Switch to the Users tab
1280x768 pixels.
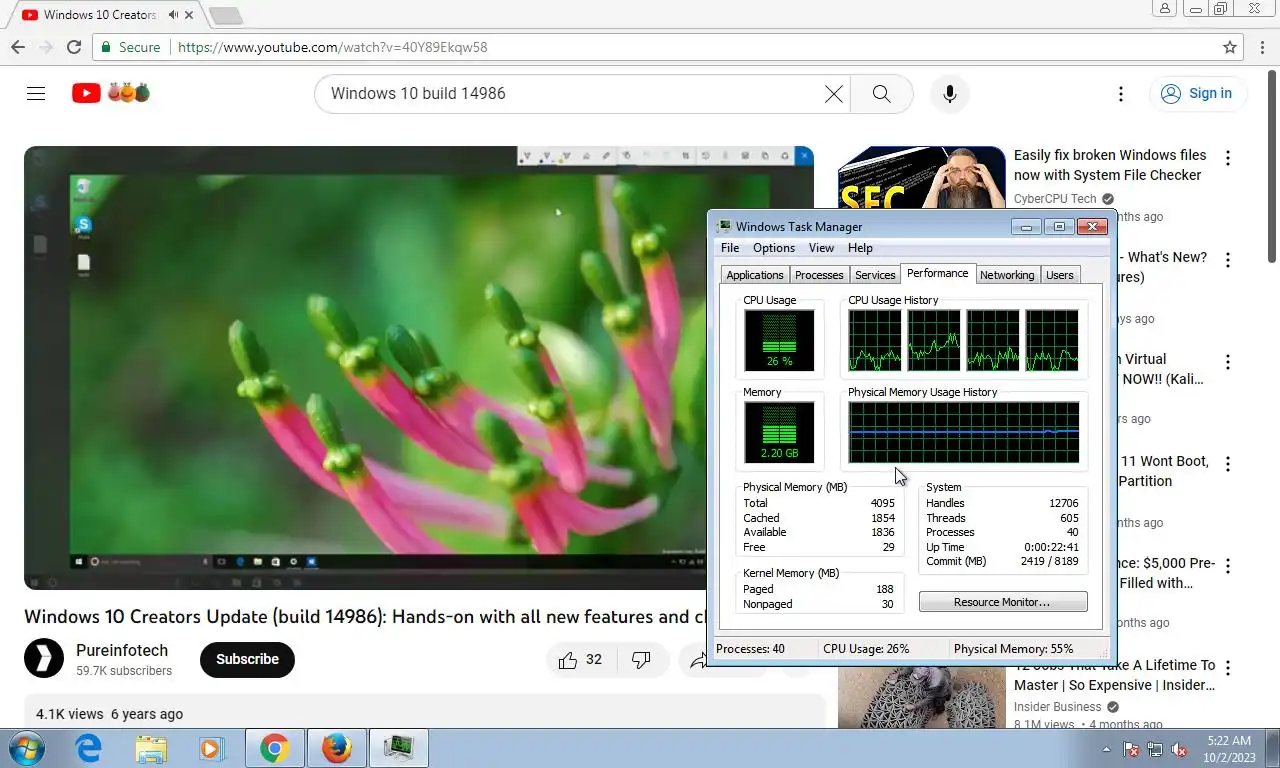point(1060,275)
